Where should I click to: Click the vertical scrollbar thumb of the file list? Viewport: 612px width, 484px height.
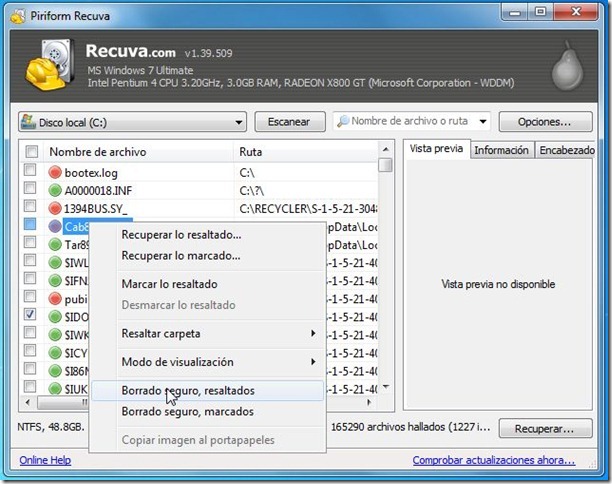tap(386, 165)
